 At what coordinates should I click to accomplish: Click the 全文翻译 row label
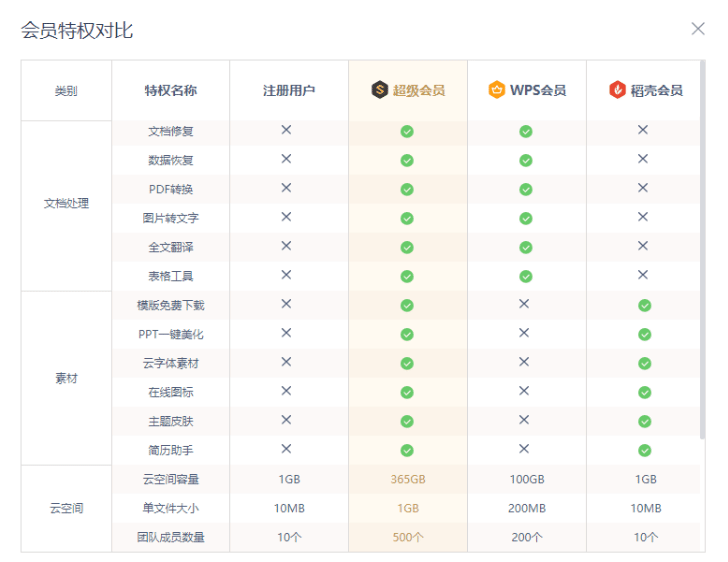170,248
